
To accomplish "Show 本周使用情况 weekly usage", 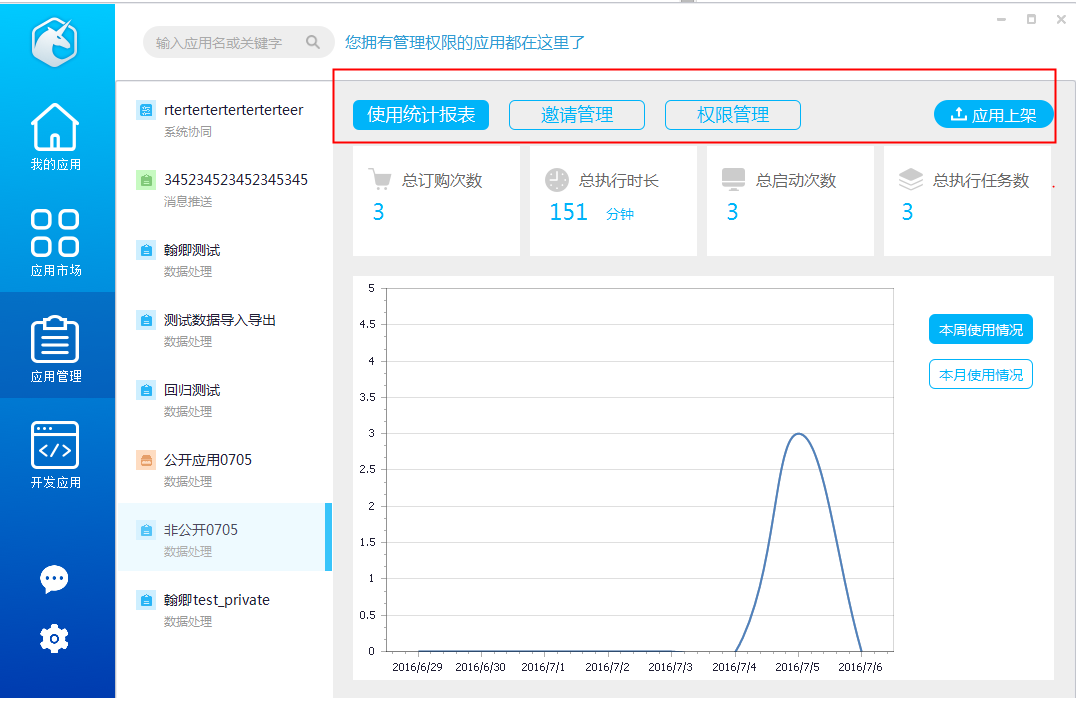I will pos(980,330).
